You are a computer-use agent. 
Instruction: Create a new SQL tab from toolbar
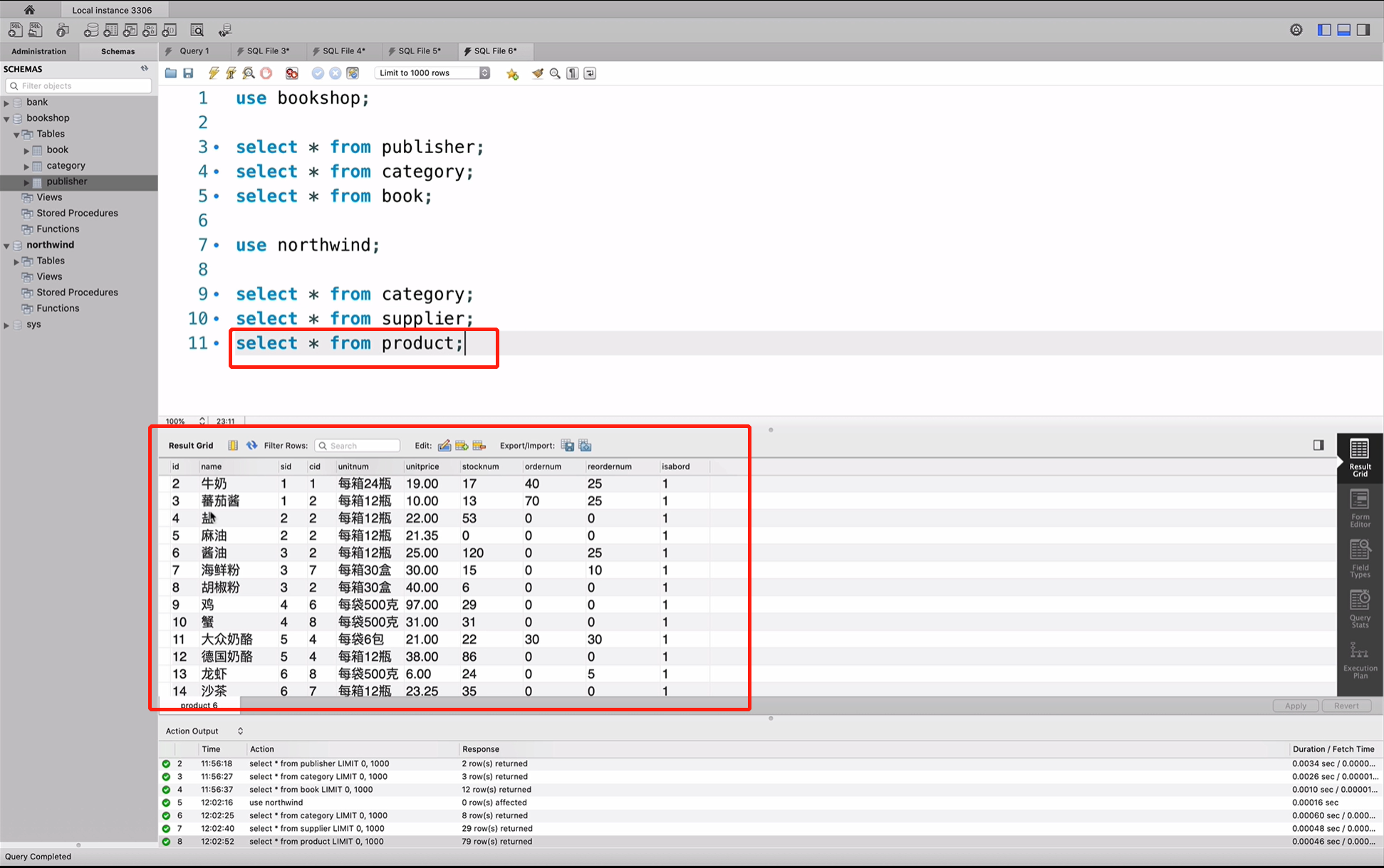pyautogui.click(x=15, y=30)
